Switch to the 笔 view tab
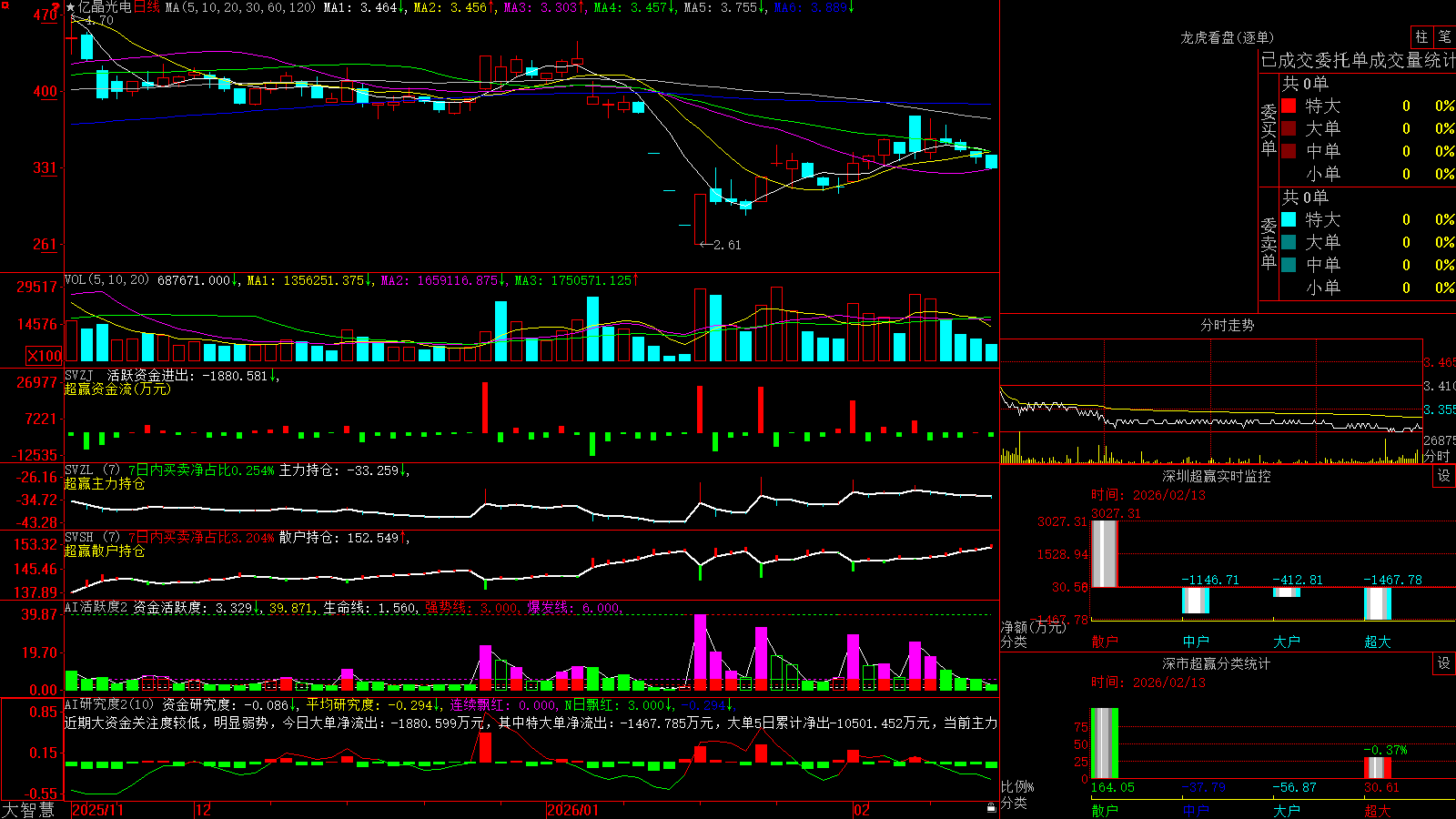This screenshot has width=1456, height=819. [x=1444, y=37]
